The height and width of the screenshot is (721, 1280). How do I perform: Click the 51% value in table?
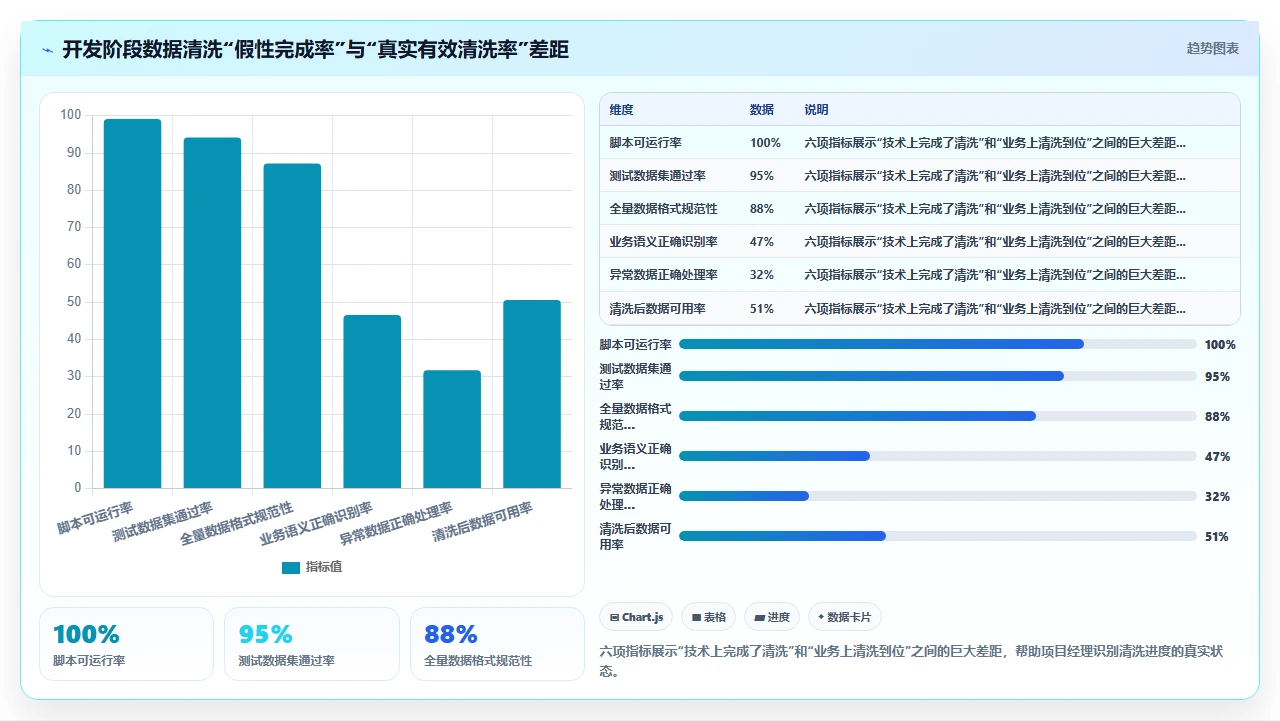[762, 309]
